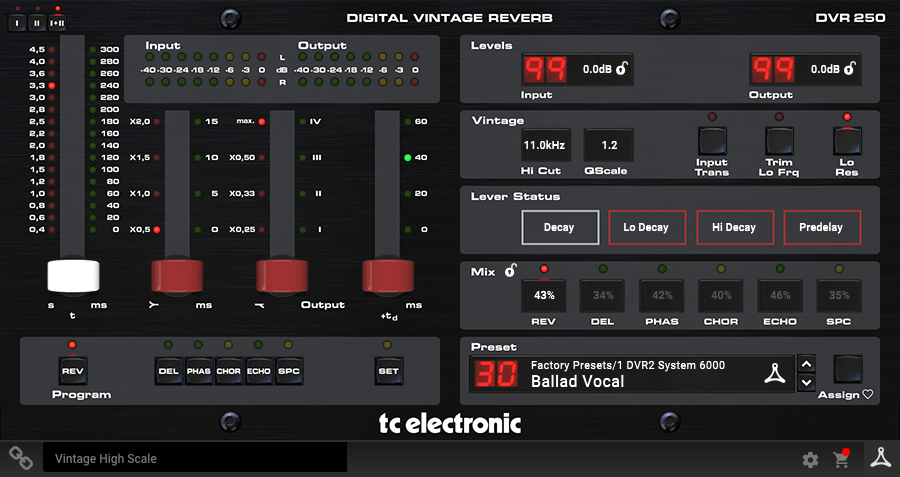Select engine I button at top left

[17, 23]
